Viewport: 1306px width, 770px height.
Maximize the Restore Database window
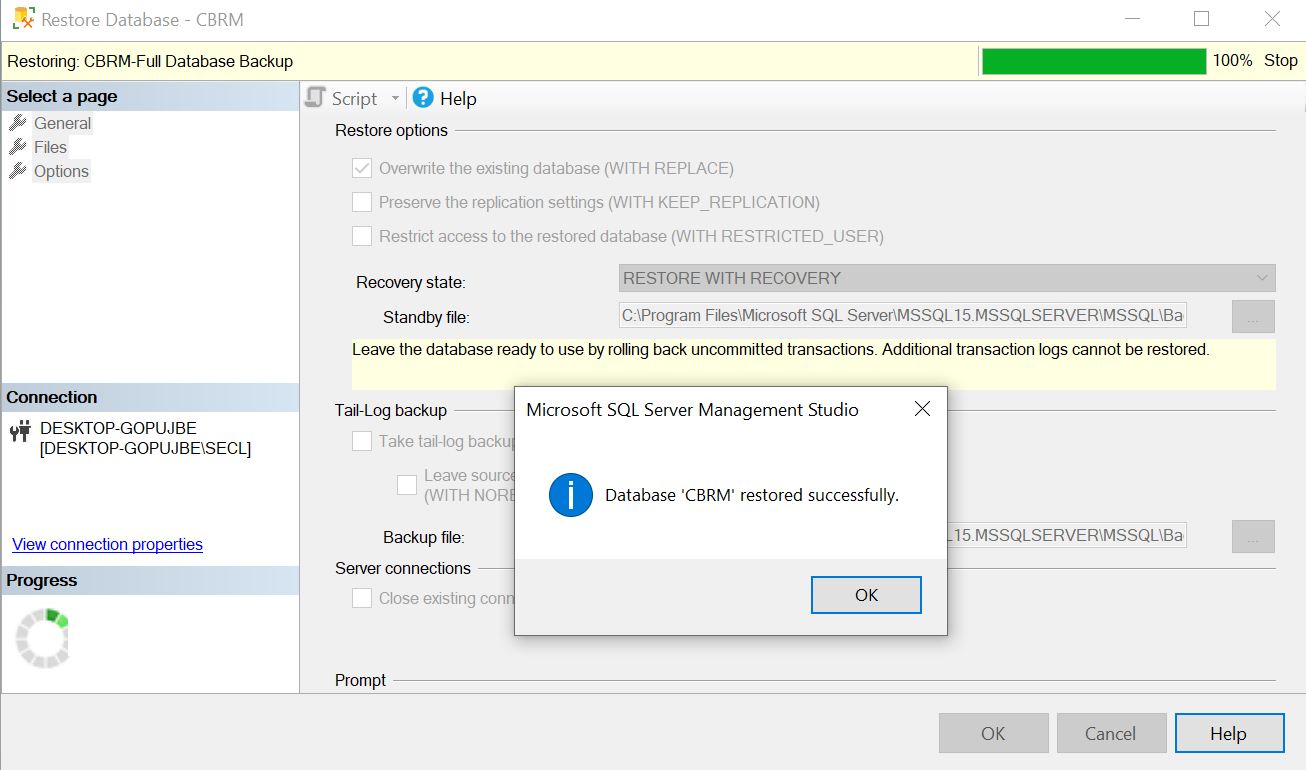coord(1201,19)
